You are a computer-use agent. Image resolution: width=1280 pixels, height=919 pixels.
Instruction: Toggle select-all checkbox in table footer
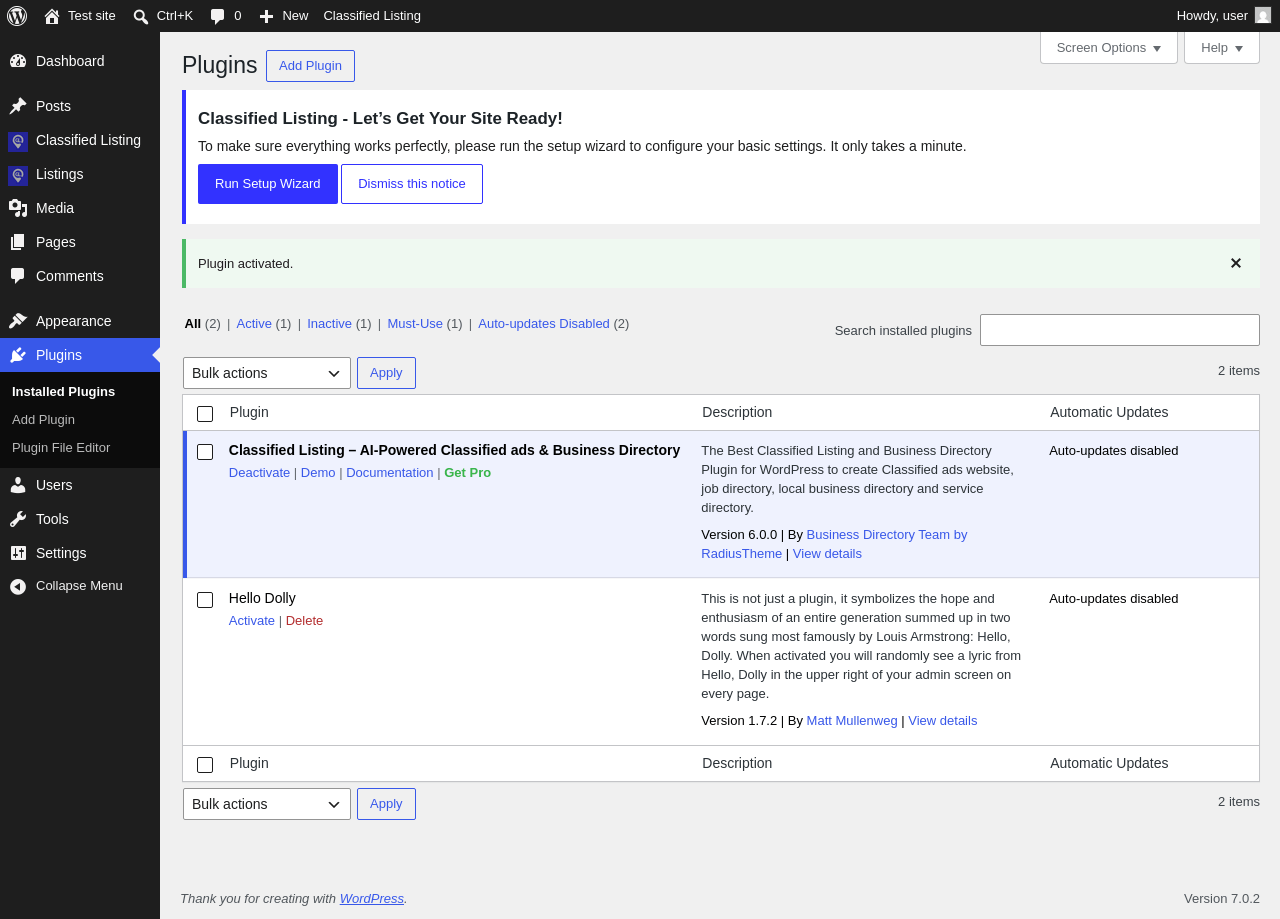[x=205, y=765]
